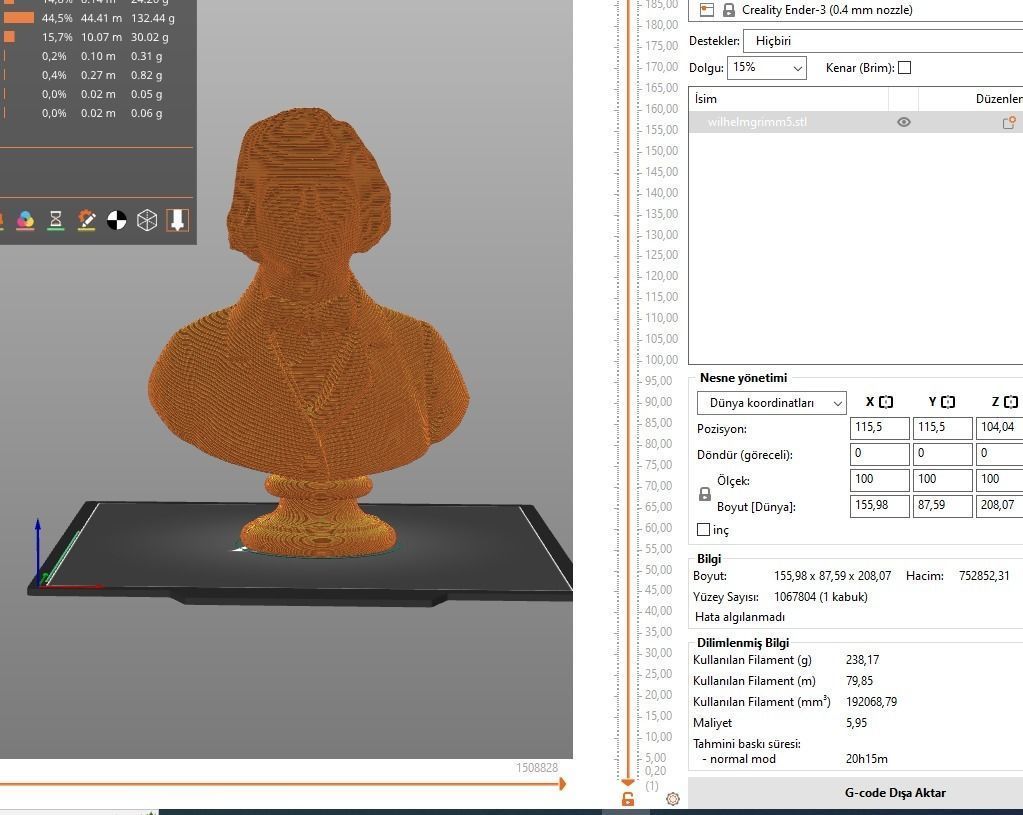Click the X axis mirror icon
The height and width of the screenshot is (815, 1023).
pyautogui.click(x=886, y=402)
